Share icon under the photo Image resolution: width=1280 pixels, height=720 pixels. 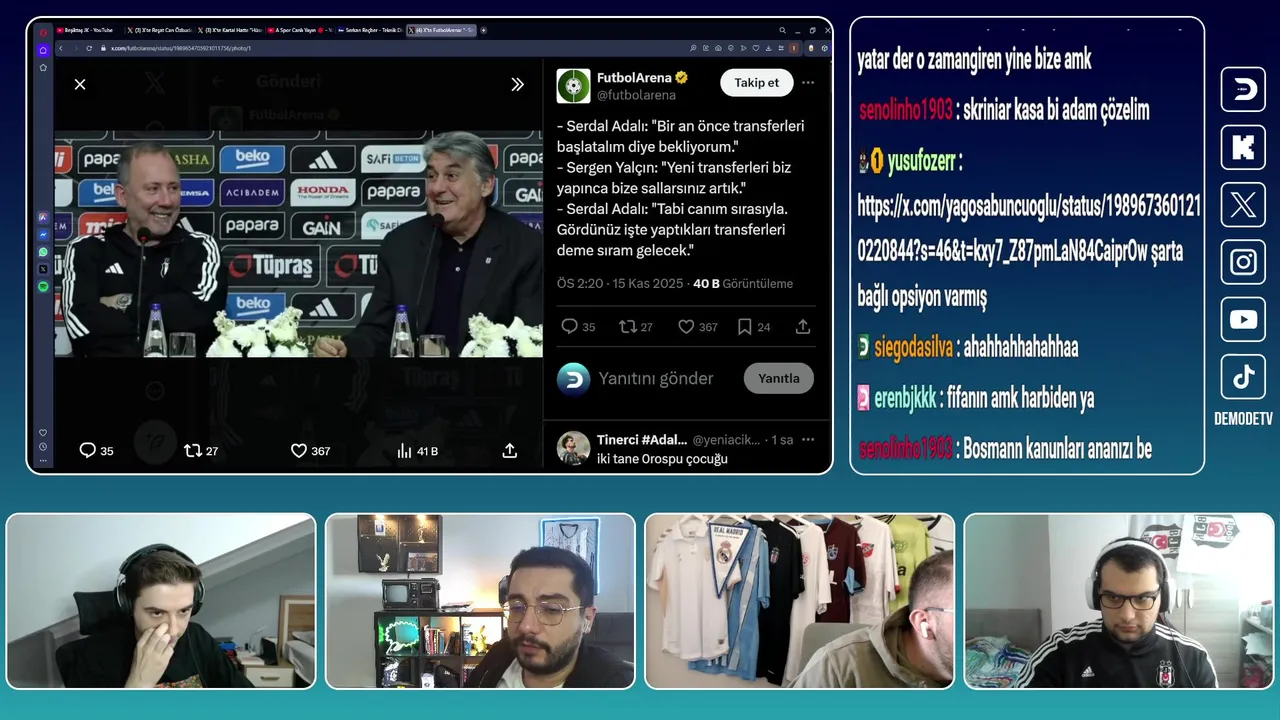click(x=509, y=451)
